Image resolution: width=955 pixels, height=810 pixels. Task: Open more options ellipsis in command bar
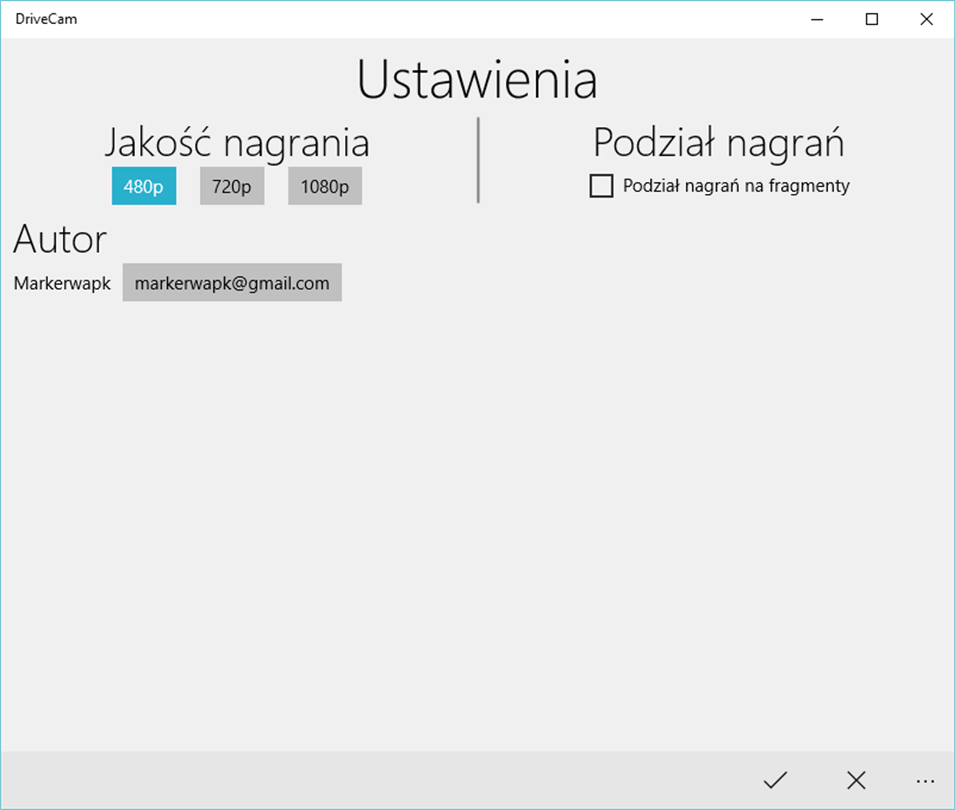[925, 780]
